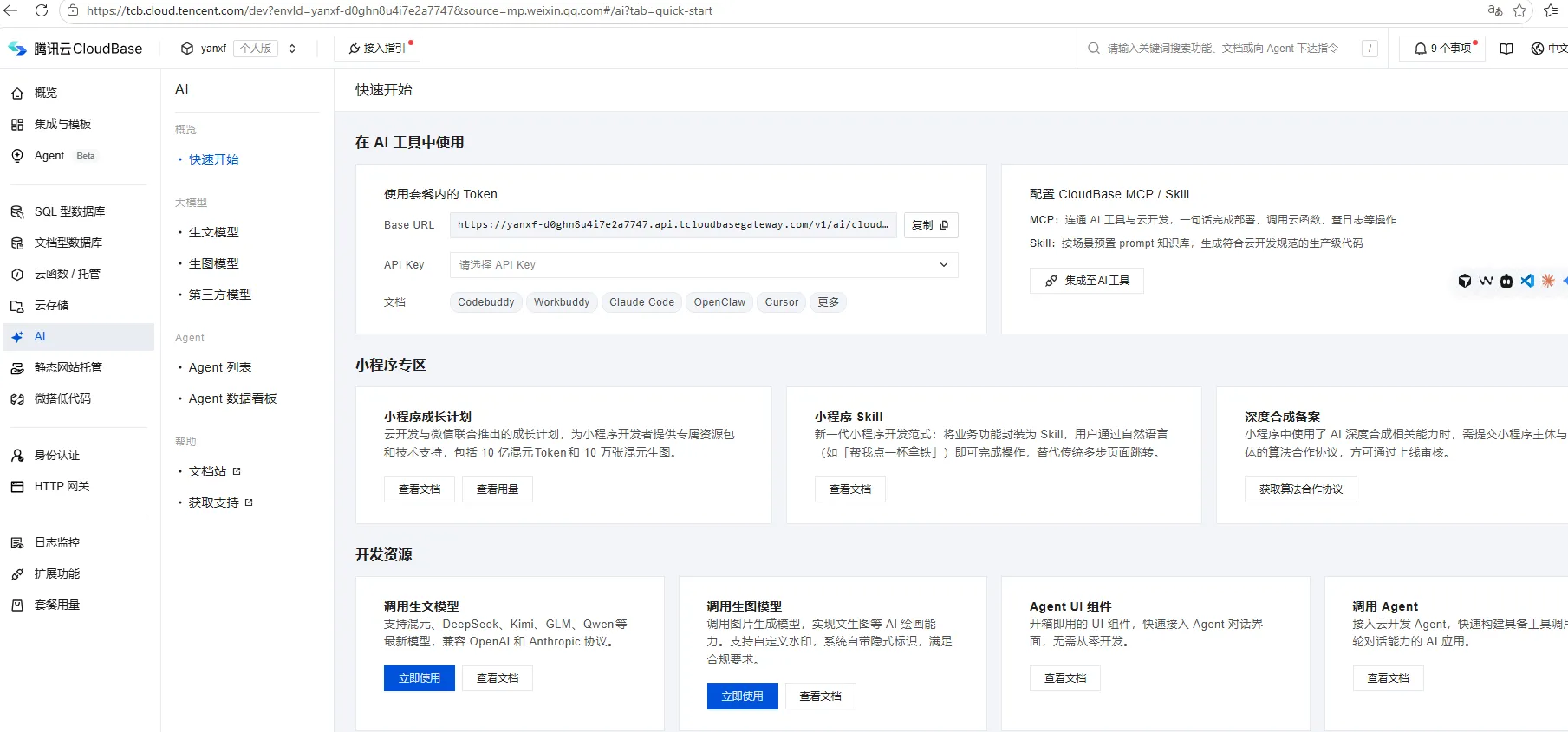Click the Claude asterisk icon in the MCP card
Screen dimensions: 1568x732
1548,281
